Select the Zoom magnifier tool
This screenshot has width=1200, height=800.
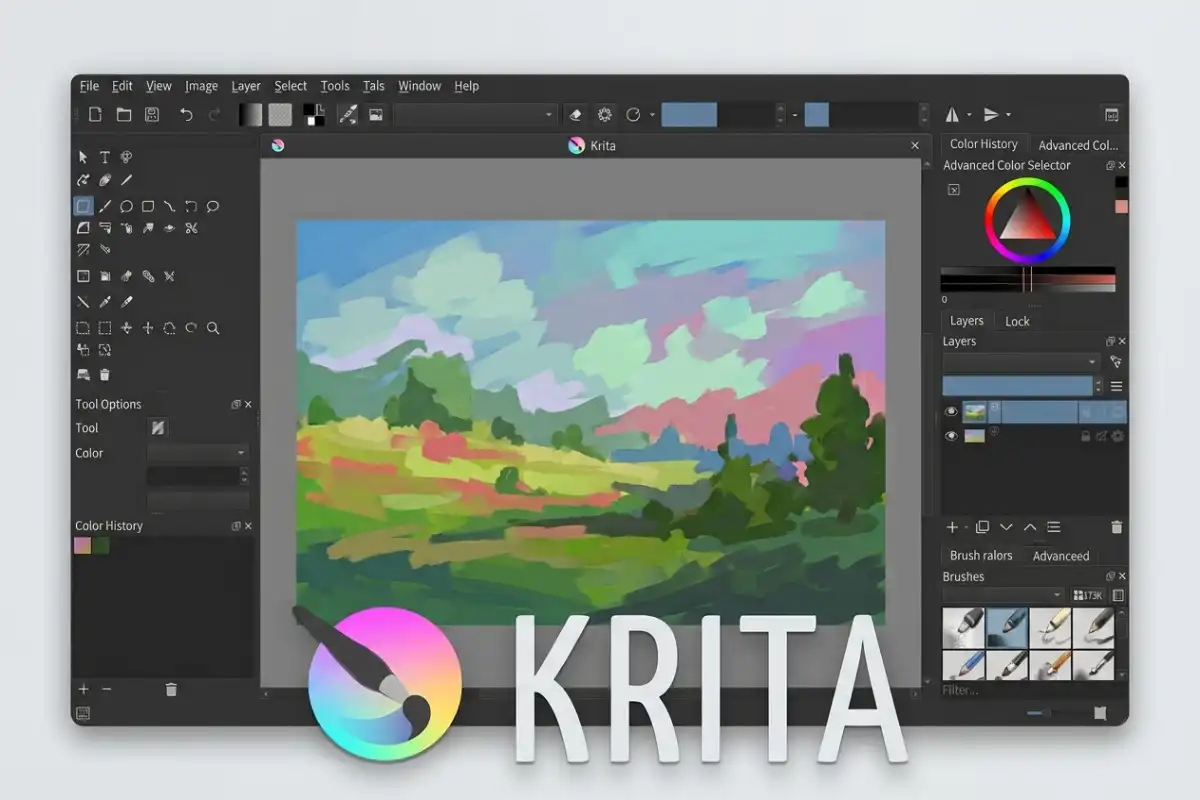213,327
